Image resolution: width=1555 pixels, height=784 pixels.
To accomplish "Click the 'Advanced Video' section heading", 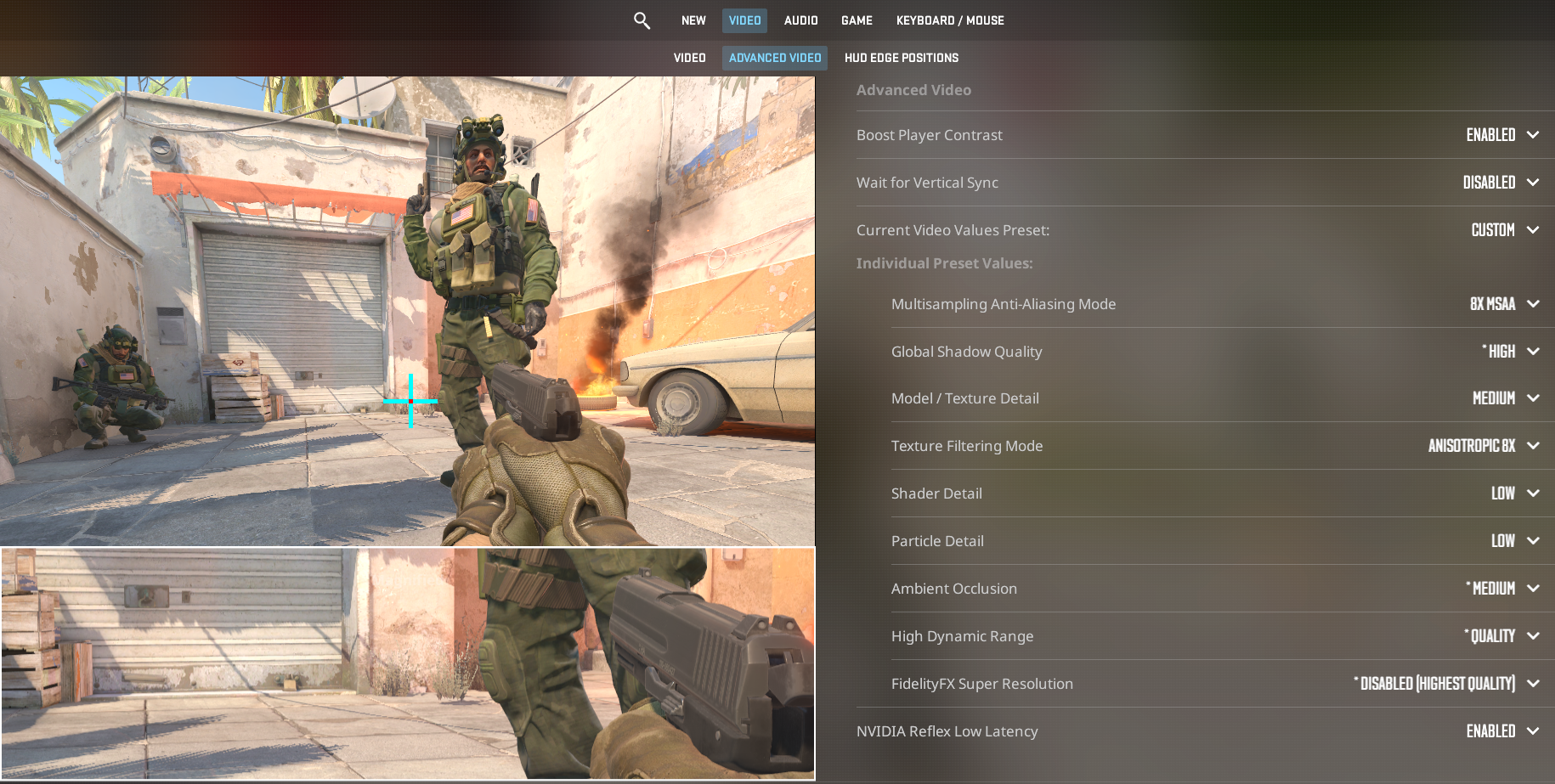I will (x=913, y=90).
